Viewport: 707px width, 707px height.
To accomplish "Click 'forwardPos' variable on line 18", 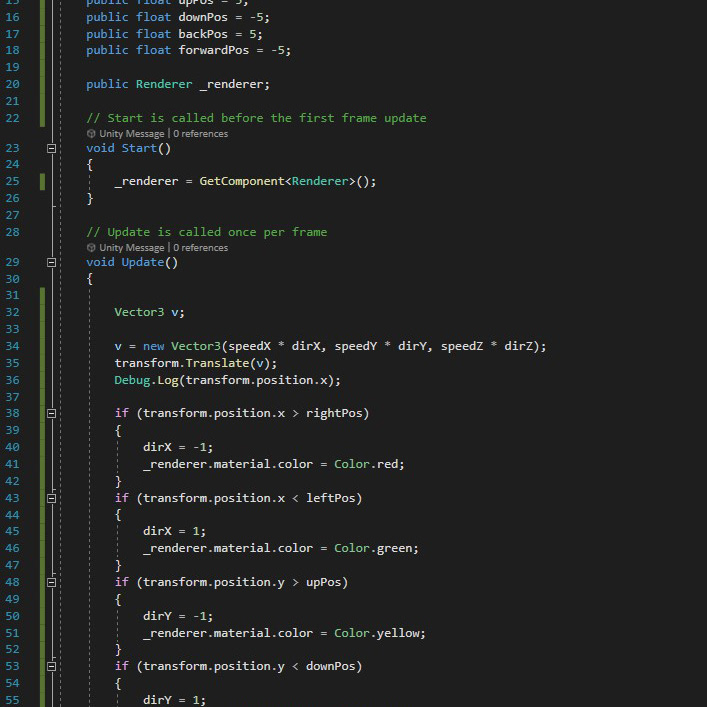I will [214, 50].
